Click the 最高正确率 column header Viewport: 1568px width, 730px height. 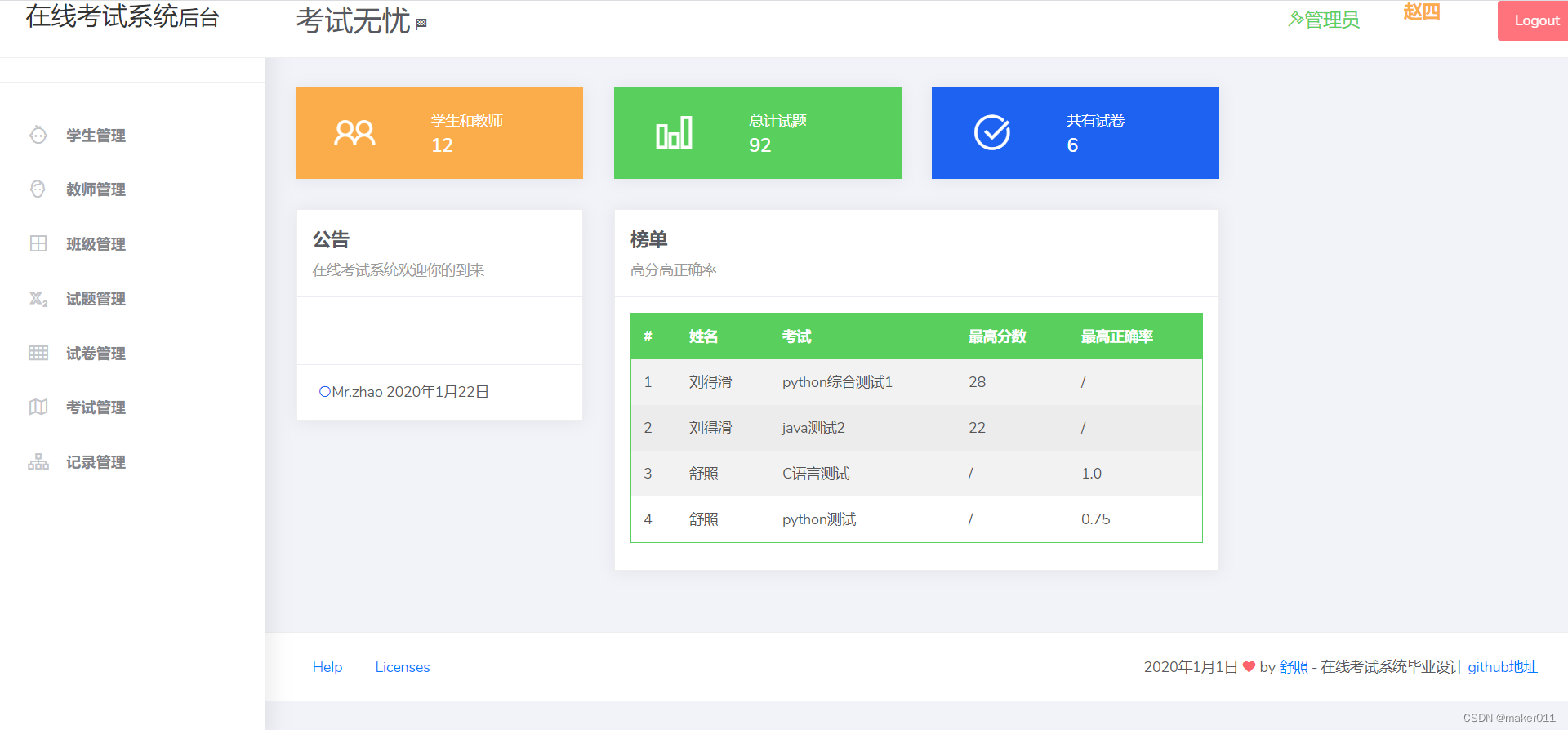point(1116,336)
